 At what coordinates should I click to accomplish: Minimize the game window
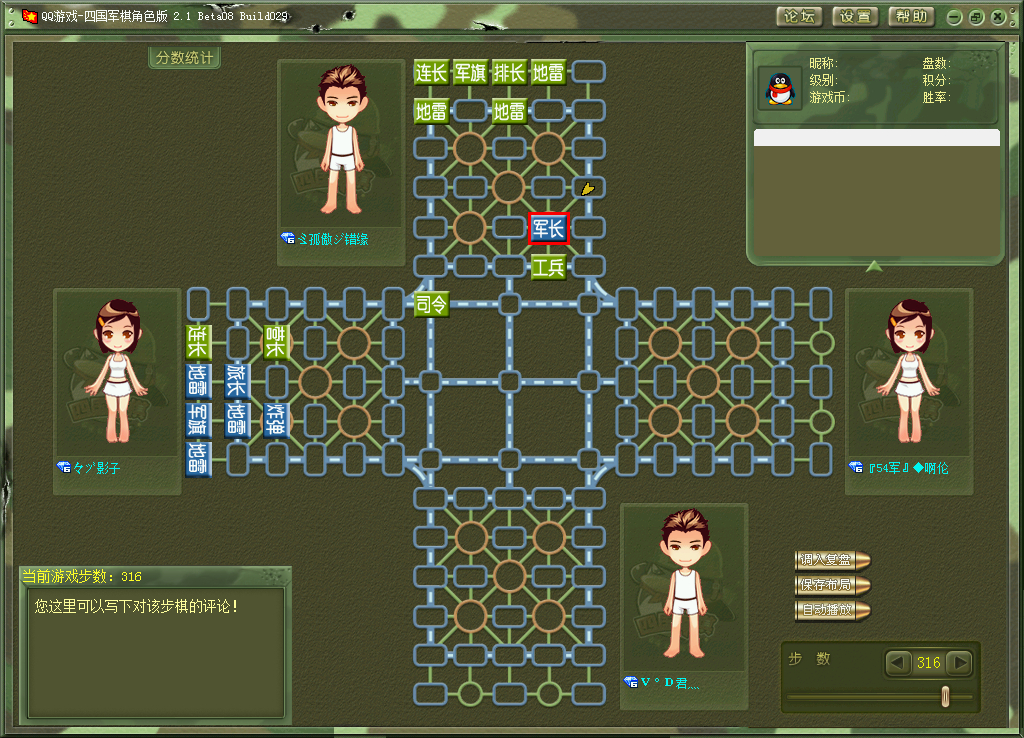click(x=954, y=18)
